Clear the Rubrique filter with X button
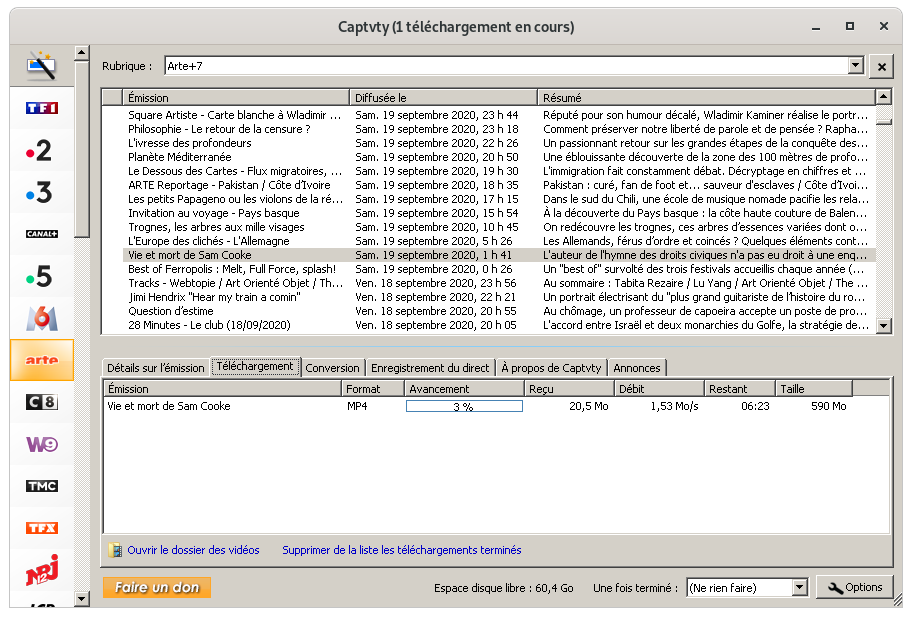The width and height of the screenshot is (912, 617). [x=881, y=67]
